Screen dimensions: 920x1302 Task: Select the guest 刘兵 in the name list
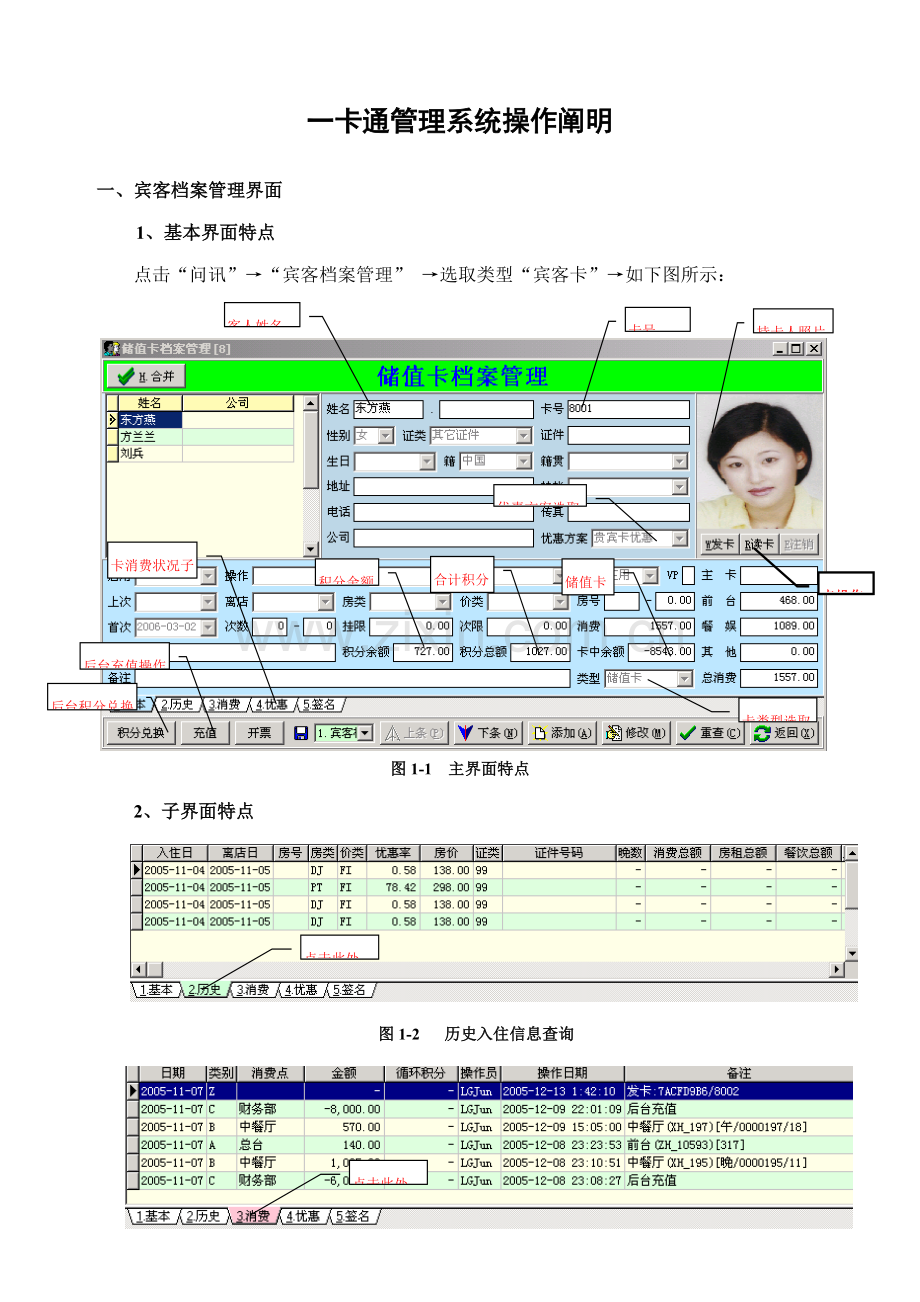click(x=150, y=453)
